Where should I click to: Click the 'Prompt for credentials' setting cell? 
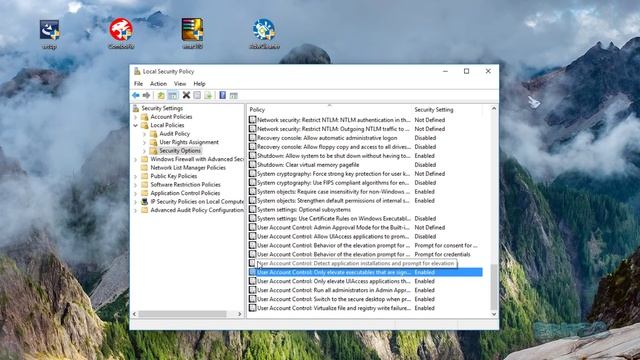[x=442, y=255]
